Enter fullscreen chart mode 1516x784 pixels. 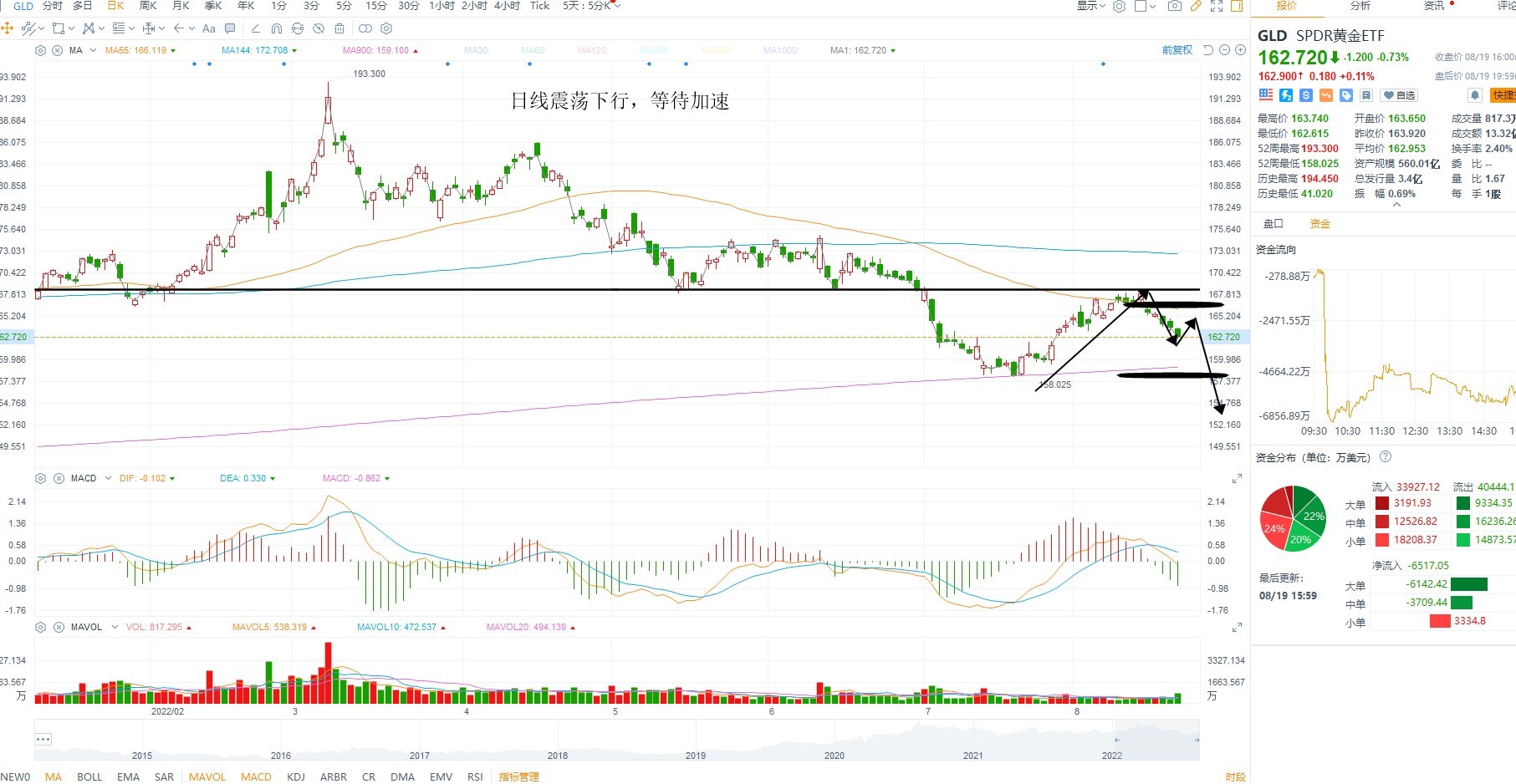pos(1217,6)
